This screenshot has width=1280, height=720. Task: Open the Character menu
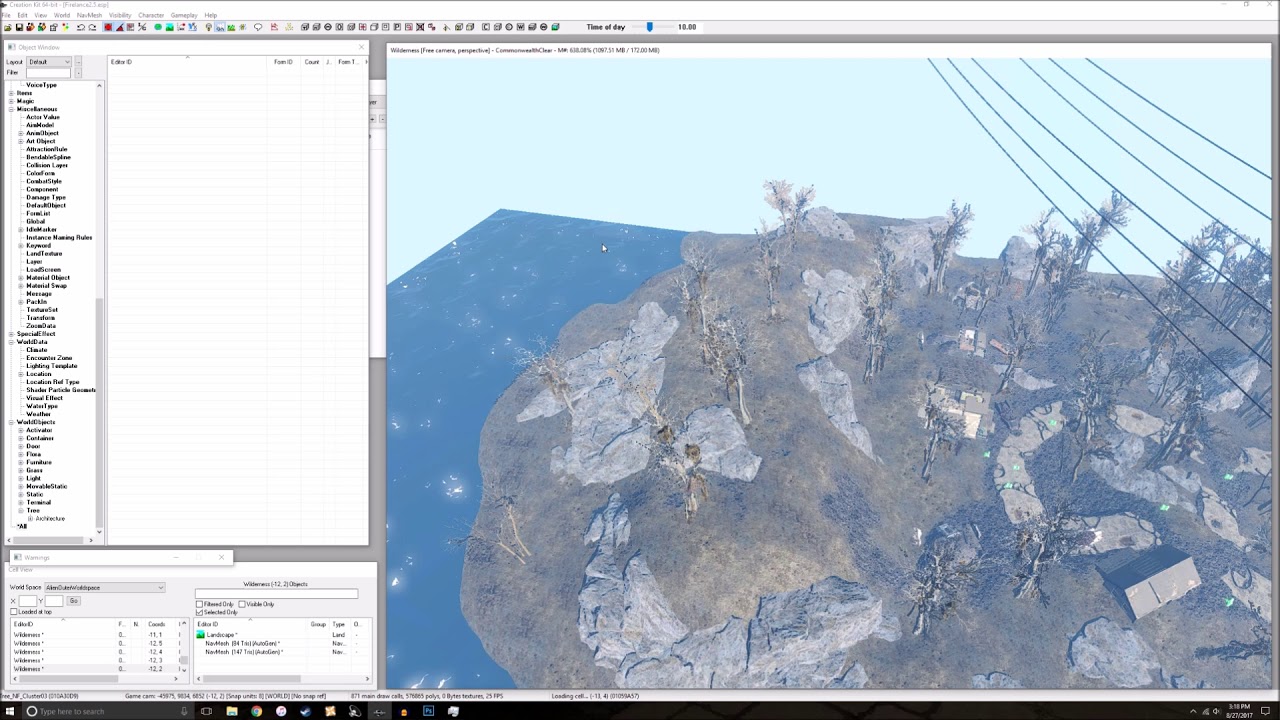[151, 15]
